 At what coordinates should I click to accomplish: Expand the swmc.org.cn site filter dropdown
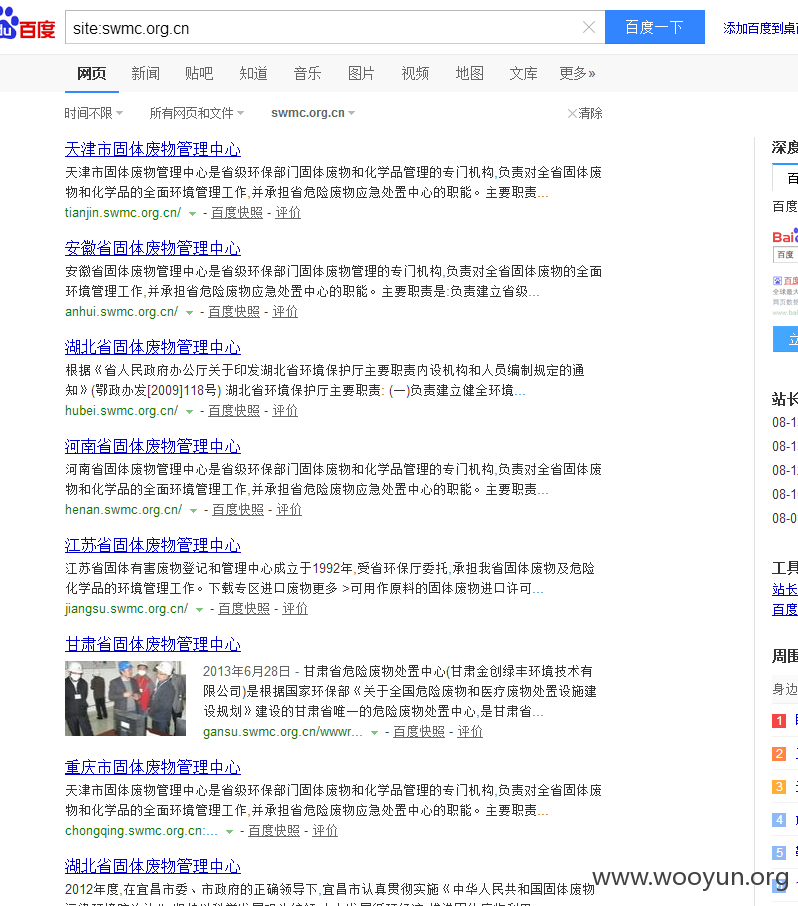click(313, 113)
